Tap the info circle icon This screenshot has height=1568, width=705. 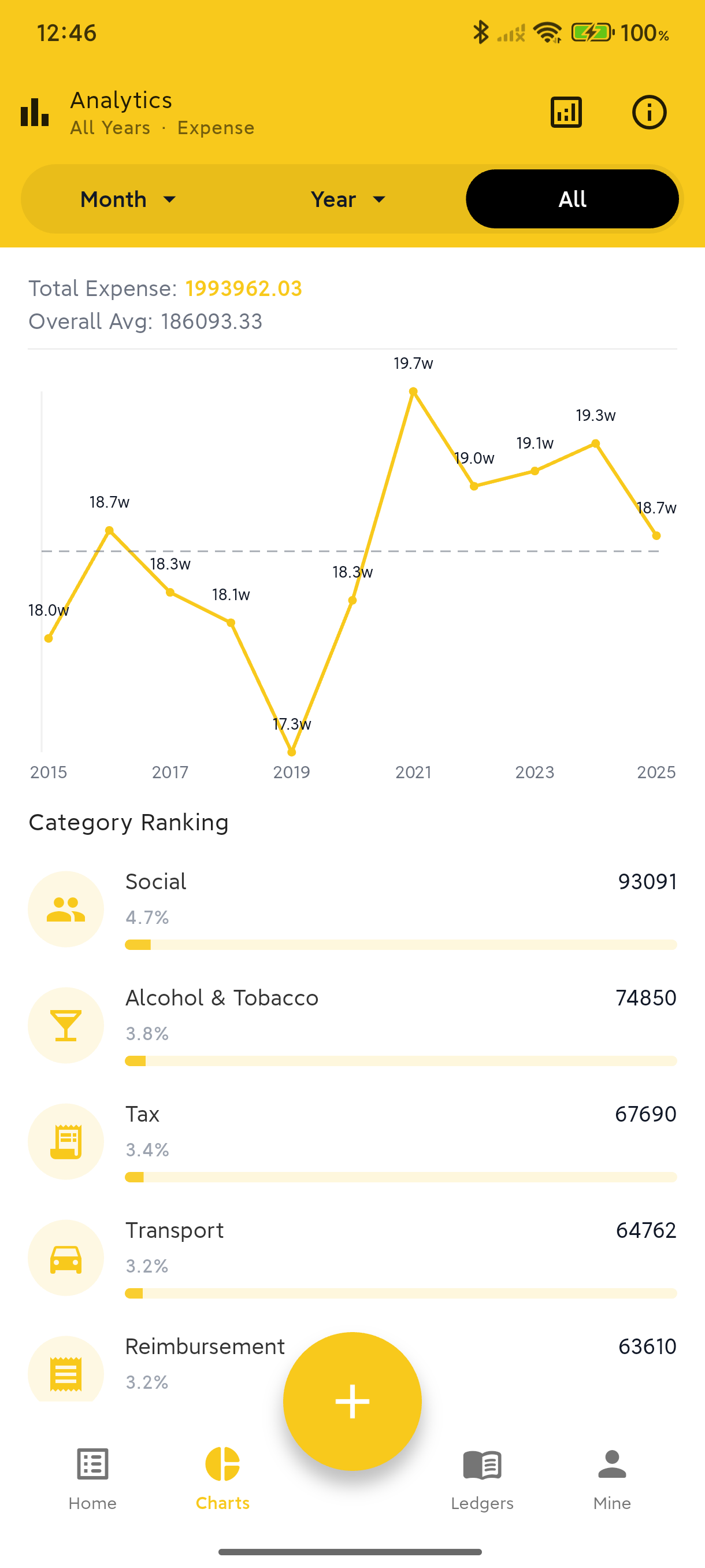(649, 113)
